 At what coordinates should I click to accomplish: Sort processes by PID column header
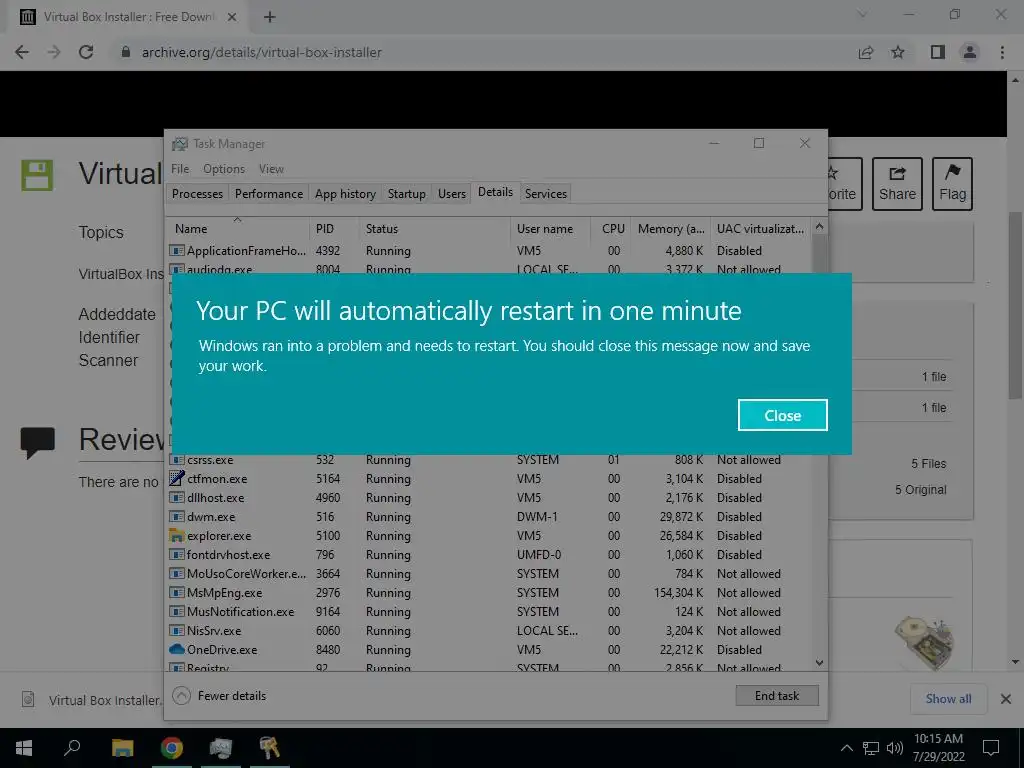334,229
